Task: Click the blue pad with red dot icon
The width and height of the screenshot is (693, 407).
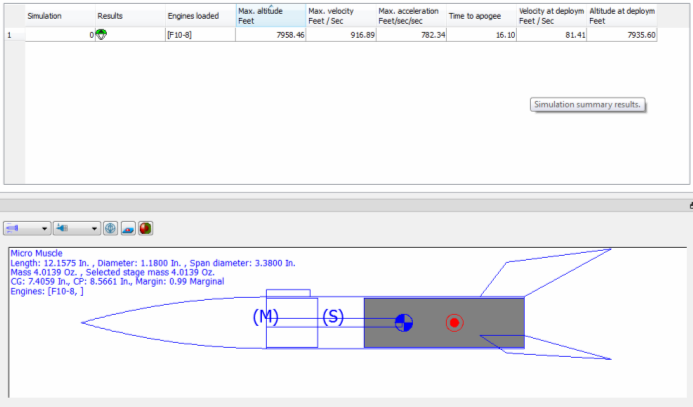Action: (128, 228)
